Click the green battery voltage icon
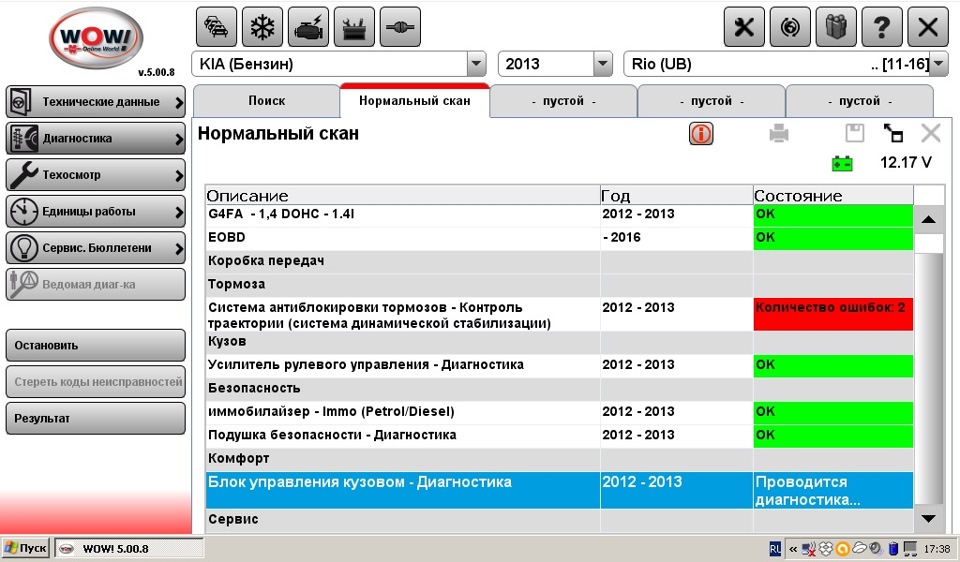Image resolution: width=960 pixels, height=562 pixels. click(x=842, y=163)
